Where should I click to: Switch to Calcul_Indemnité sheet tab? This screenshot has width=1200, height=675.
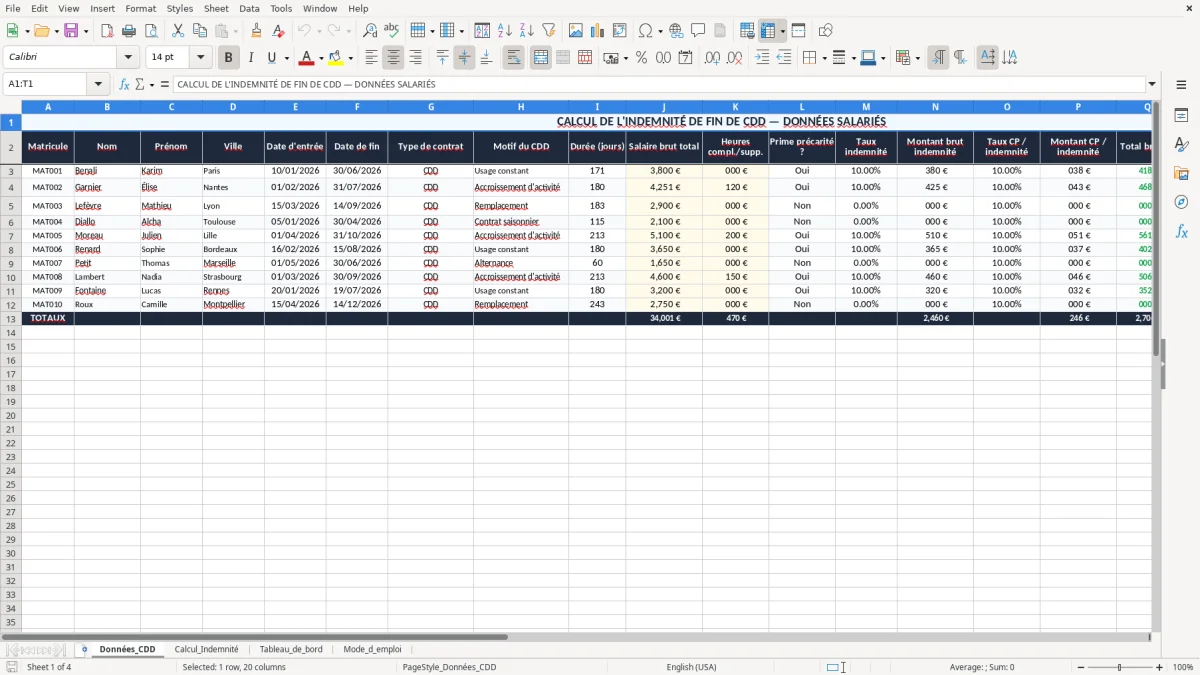click(206, 649)
